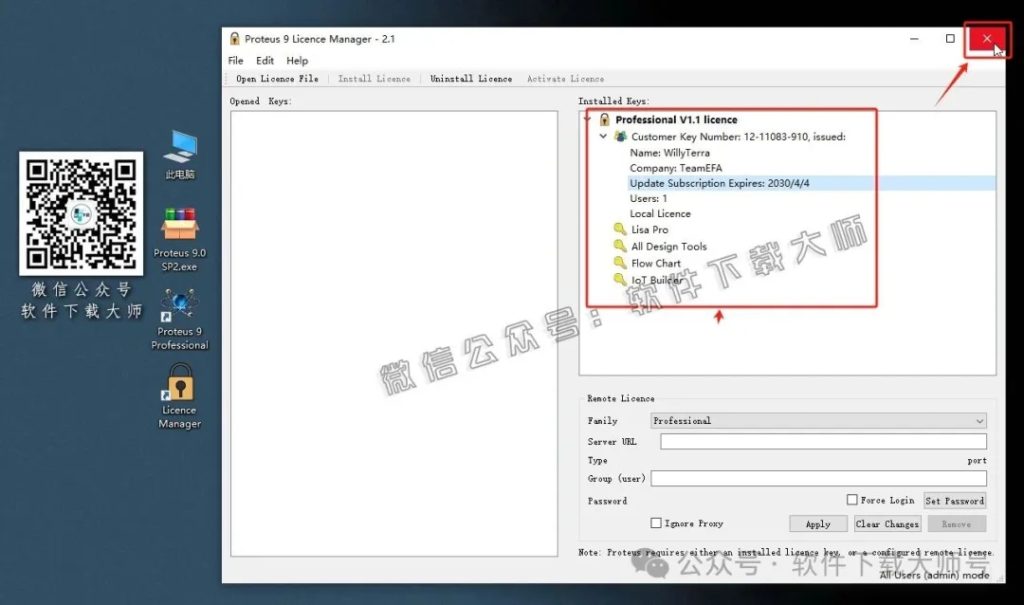This screenshot has height=605, width=1024.
Task: Enable the Force Login checkbox
Action: point(852,500)
